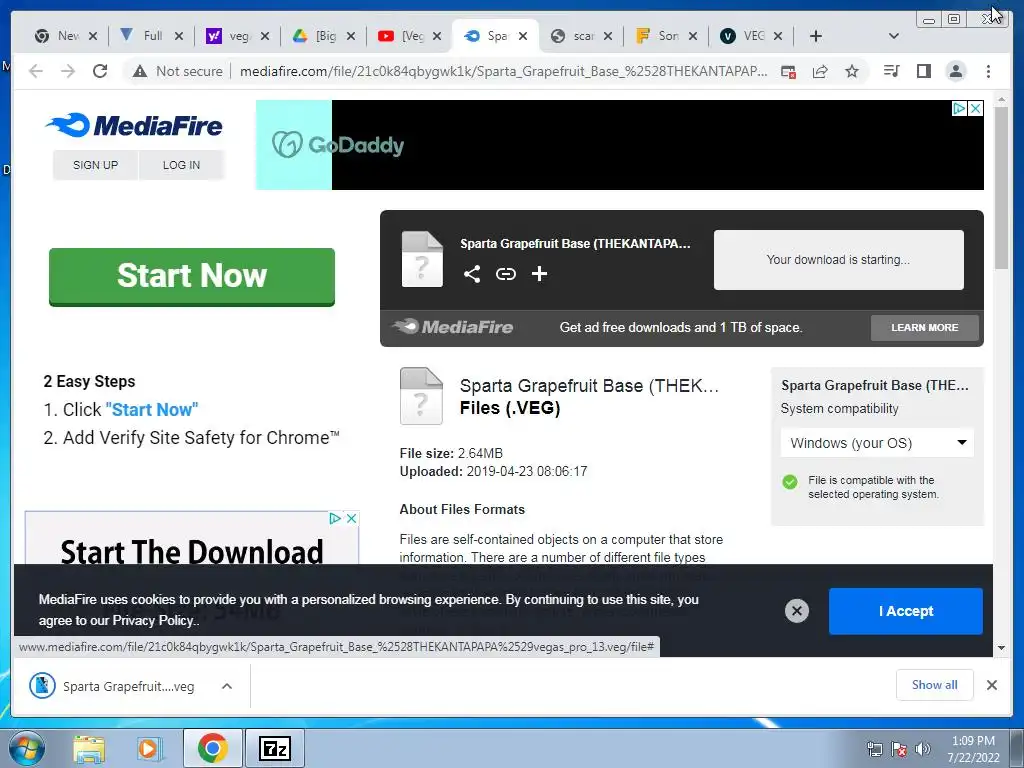Click Your download is starting box
Viewport: 1024px width, 768px height.
point(839,260)
